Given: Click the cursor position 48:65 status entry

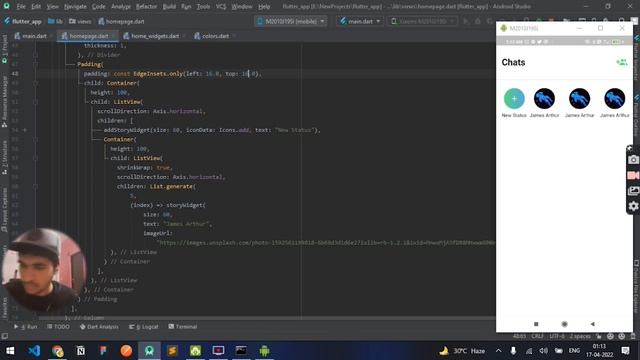Looking at the screenshot, I should pyautogui.click(x=519, y=336).
